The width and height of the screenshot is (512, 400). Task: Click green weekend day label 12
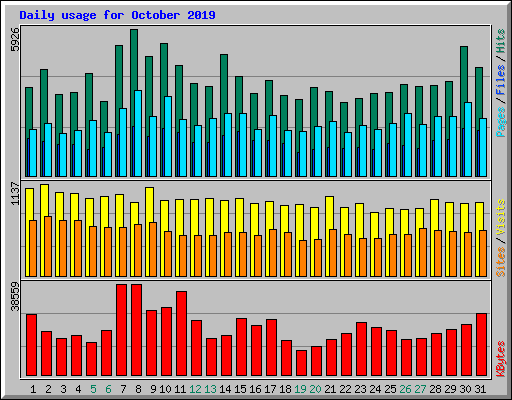coord(195,389)
